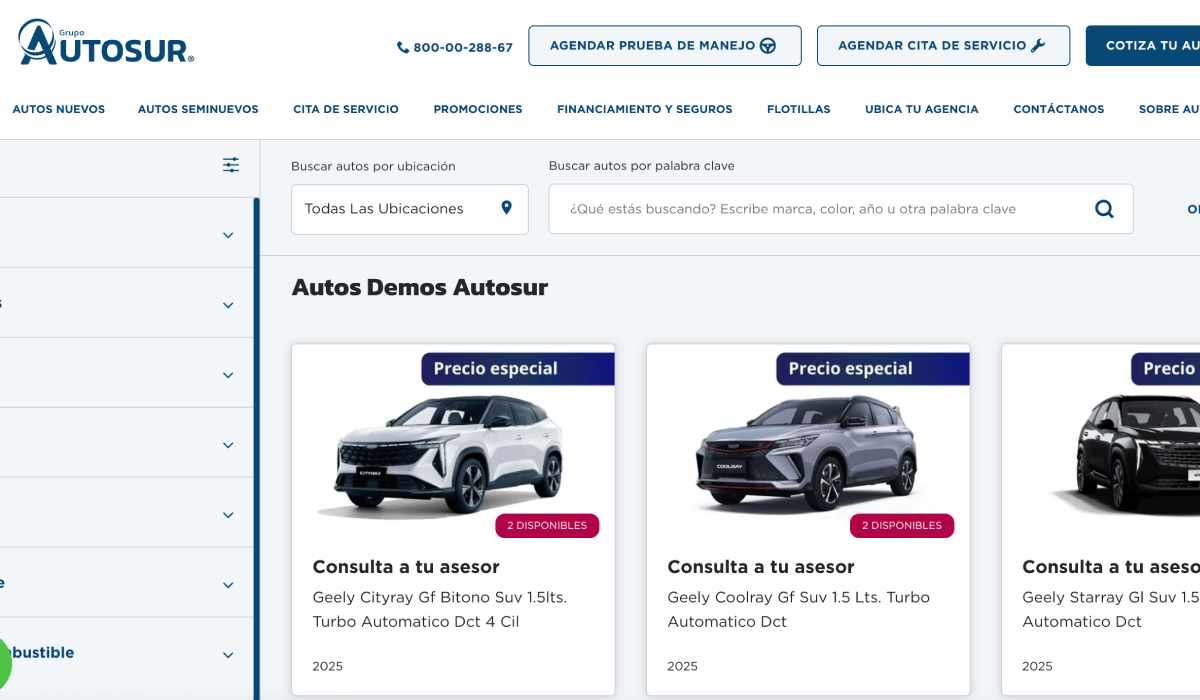The image size is (1200, 700).
Task: Click Buscar autos por ubicación label
Action: 373,166
